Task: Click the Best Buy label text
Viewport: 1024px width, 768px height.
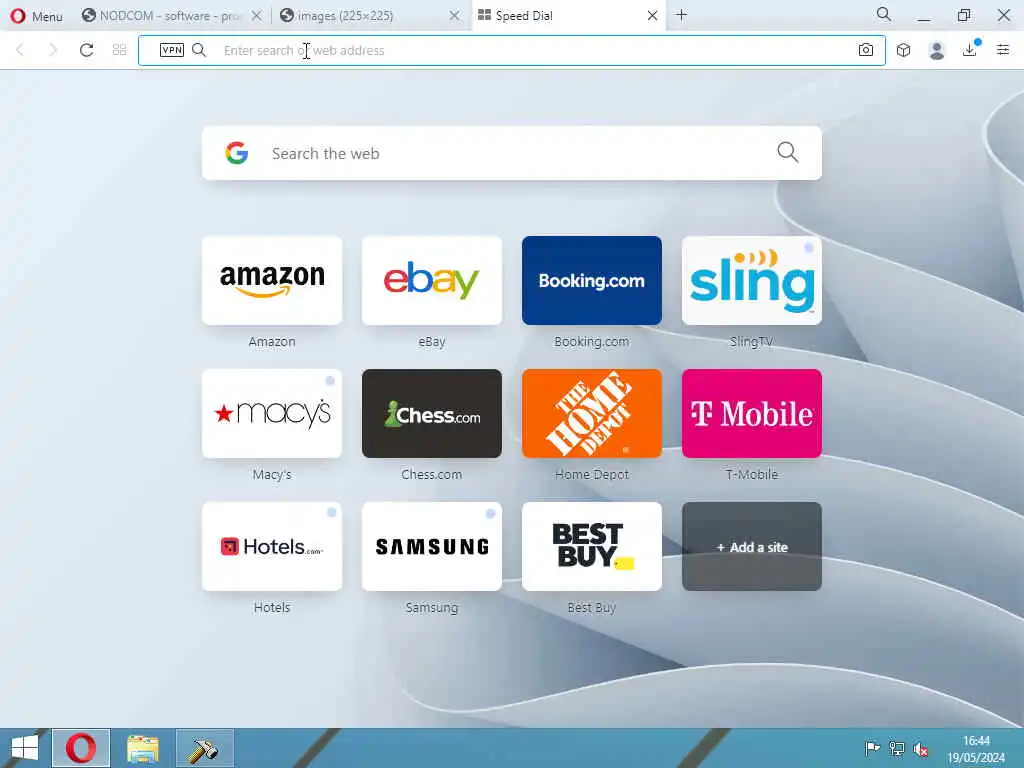Action: 592,608
